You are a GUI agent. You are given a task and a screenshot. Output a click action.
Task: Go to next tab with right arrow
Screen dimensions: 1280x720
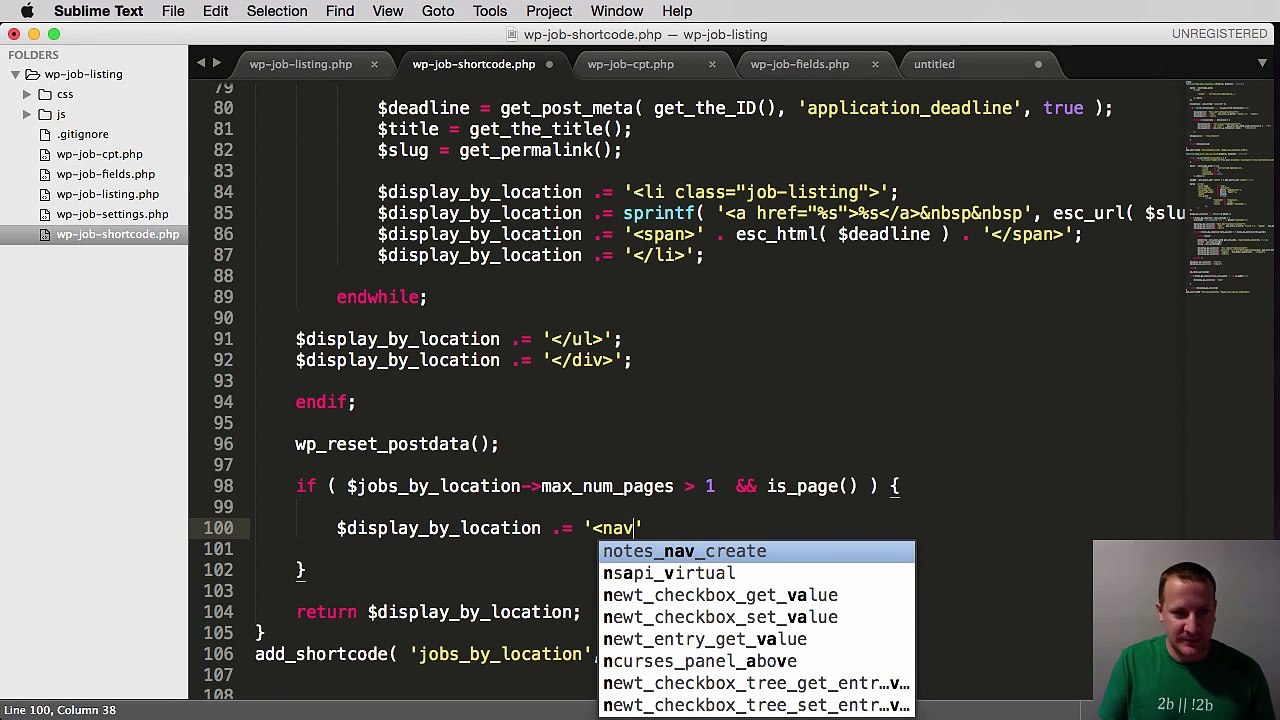[x=216, y=63]
